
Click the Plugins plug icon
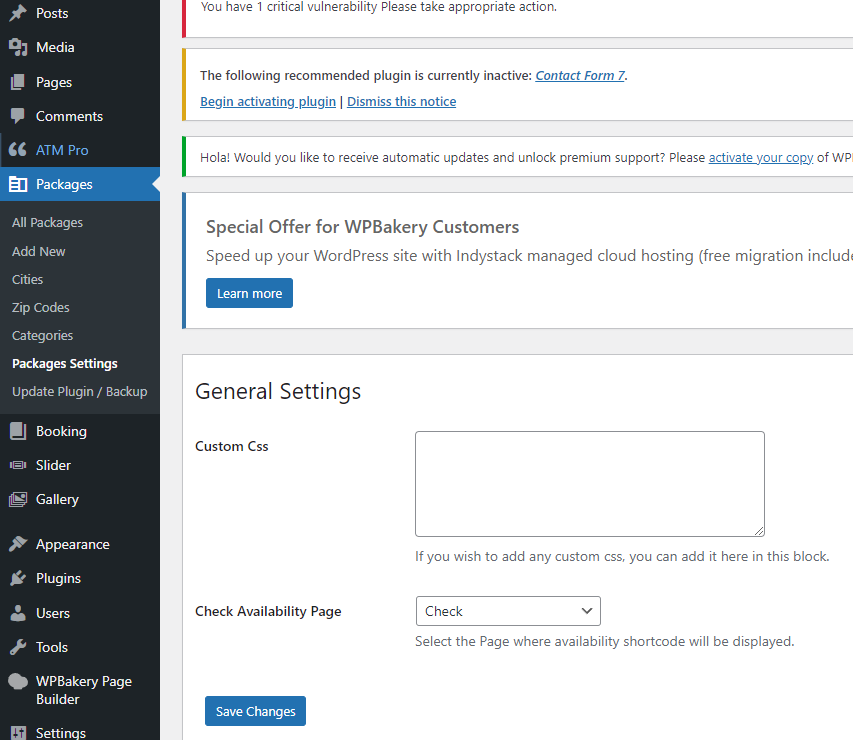18,578
